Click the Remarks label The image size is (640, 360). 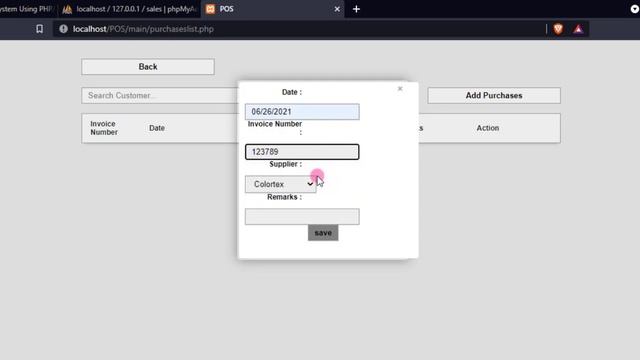pos(284,197)
